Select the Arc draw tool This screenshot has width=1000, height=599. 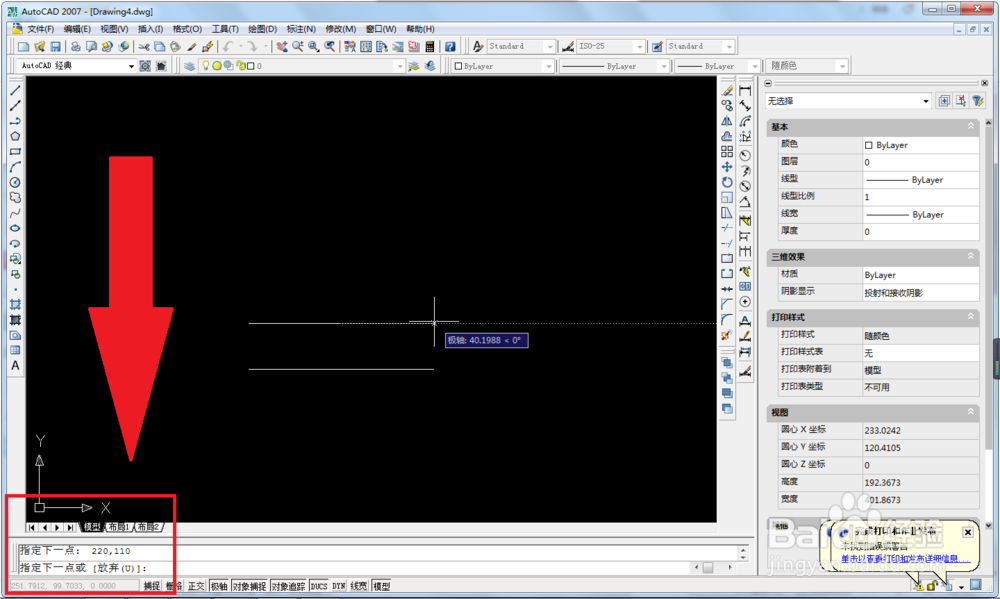[x=15, y=167]
